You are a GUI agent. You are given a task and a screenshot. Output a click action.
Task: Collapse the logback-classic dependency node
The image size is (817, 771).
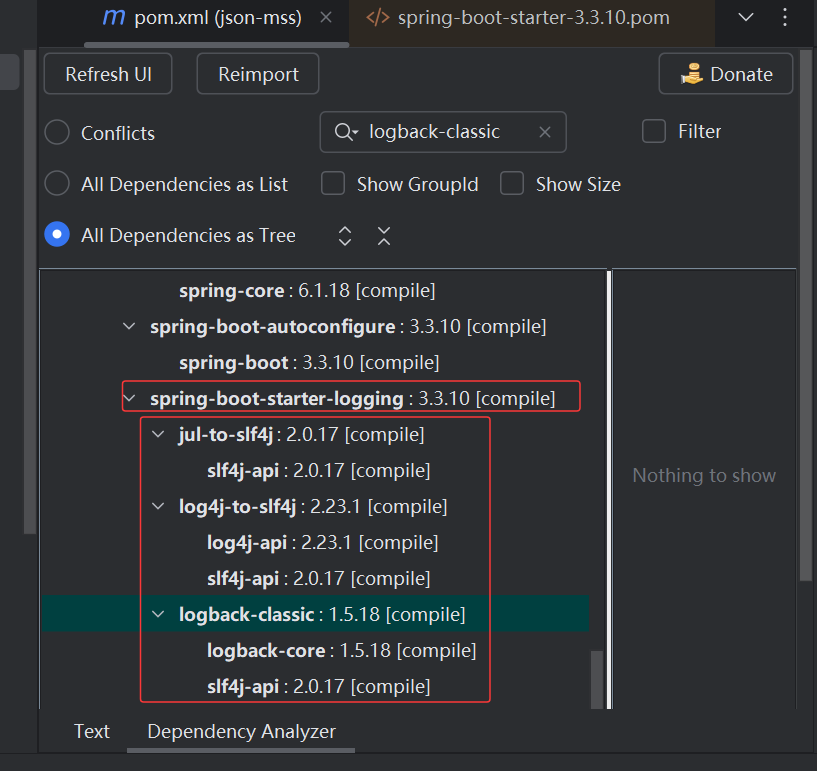(157, 614)
